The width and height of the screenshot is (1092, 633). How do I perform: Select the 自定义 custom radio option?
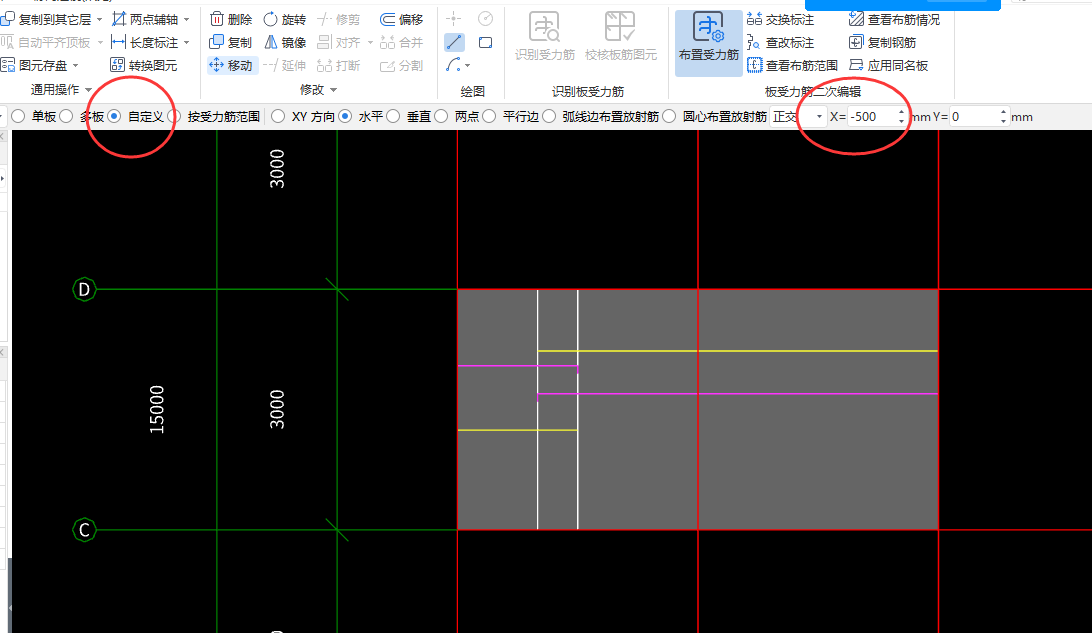(115, 116)
